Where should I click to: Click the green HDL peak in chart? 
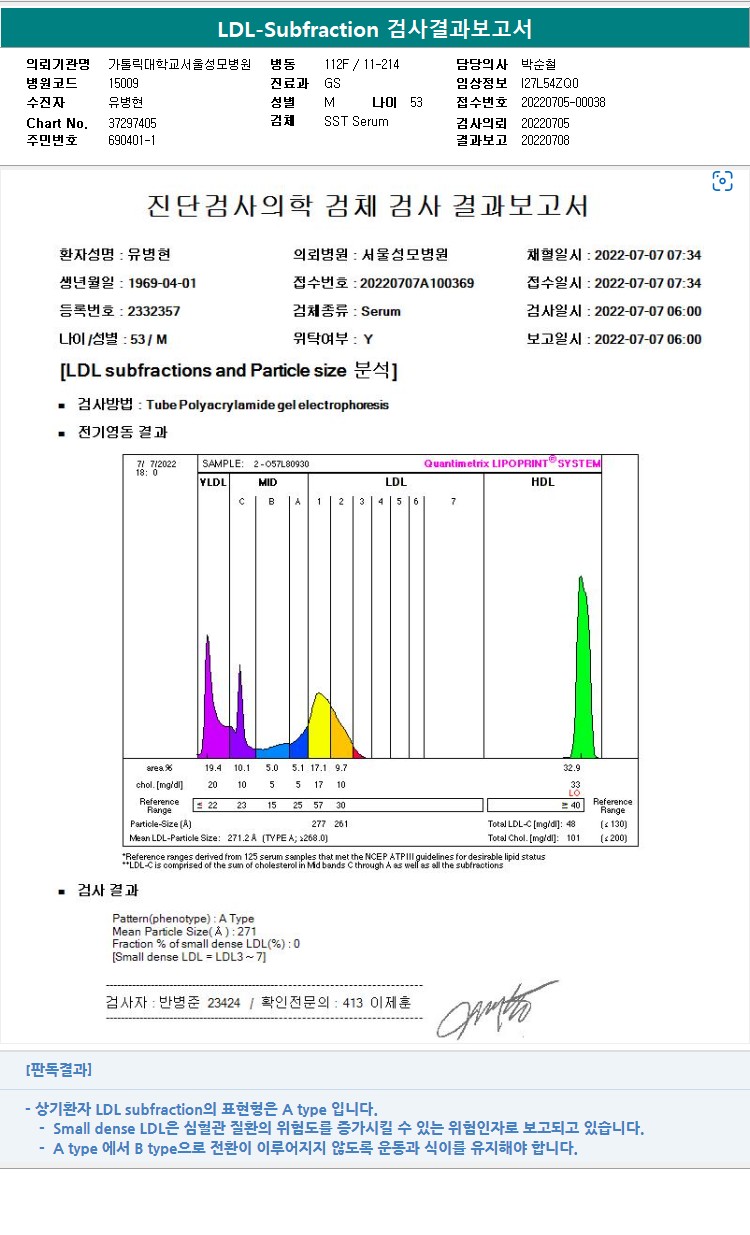pyautogui.click(x=581, y=668)
